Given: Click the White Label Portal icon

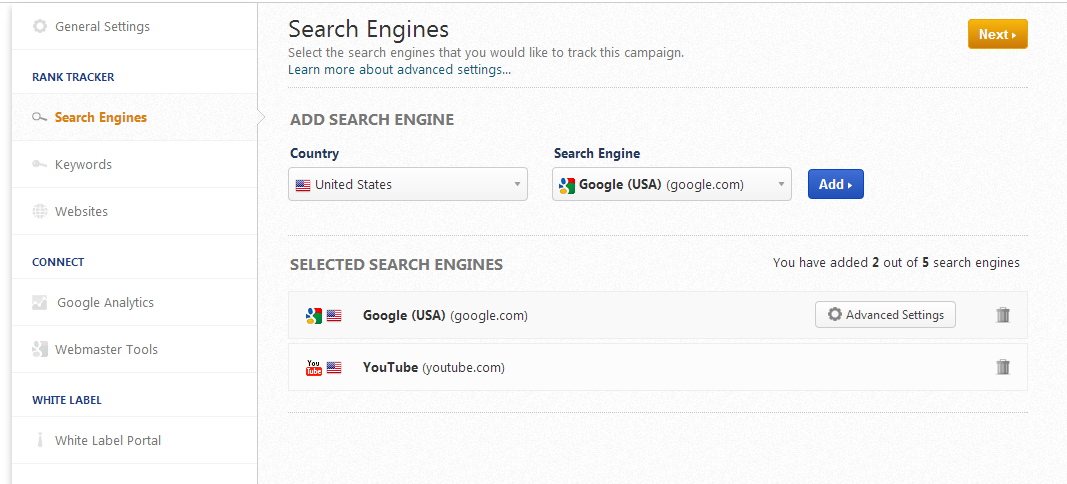Looking at the screenshot, I should click(40, 441).
